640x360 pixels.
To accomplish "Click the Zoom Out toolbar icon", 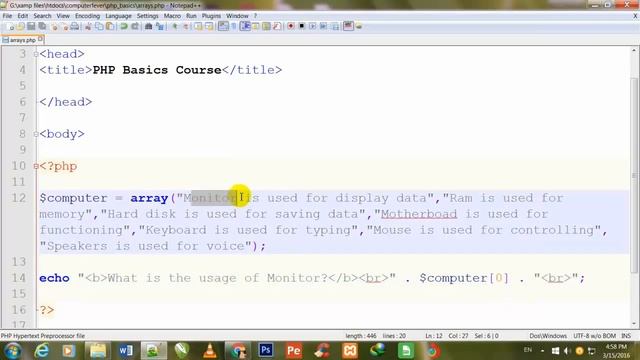I will pyautogui.click(x=186, y=27).
